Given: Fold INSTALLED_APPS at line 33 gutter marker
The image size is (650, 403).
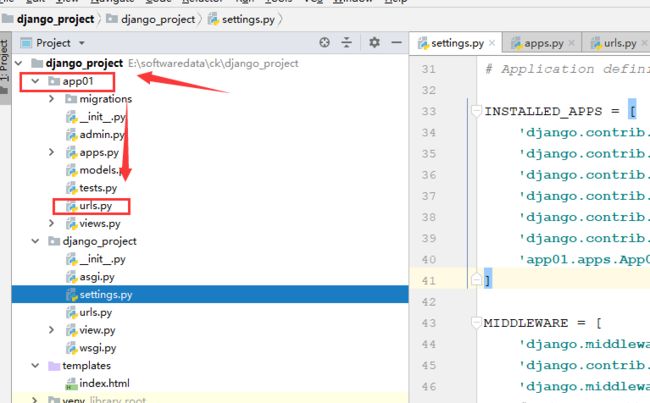Looking at the screenshot, I should tap(476, 111).
